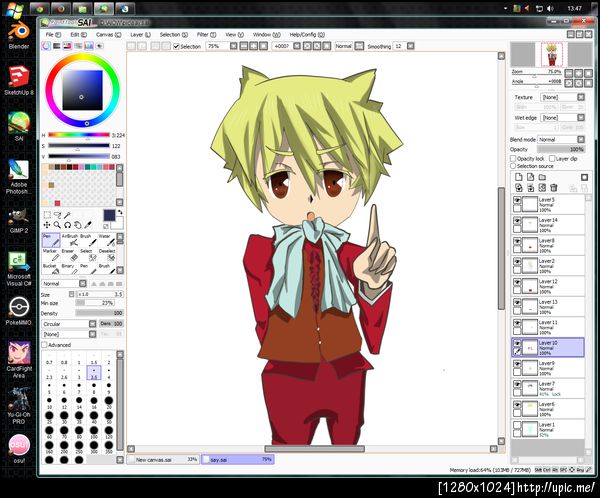Screen dimensions: 600x498
Task: Open the Canvas menu
Action: click(108, 34)
